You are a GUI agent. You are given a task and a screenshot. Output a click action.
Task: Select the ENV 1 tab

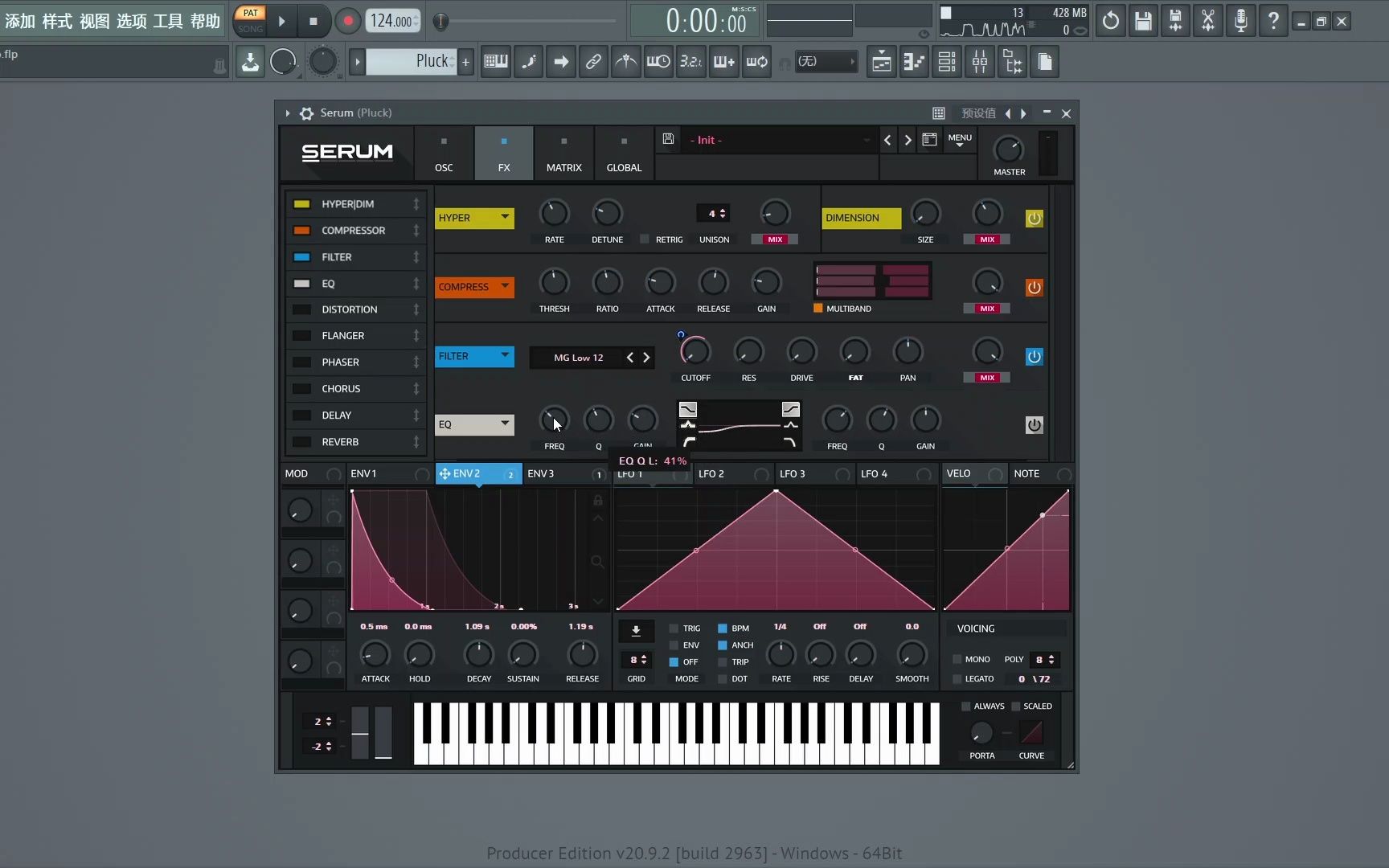(x=389, y=474)
